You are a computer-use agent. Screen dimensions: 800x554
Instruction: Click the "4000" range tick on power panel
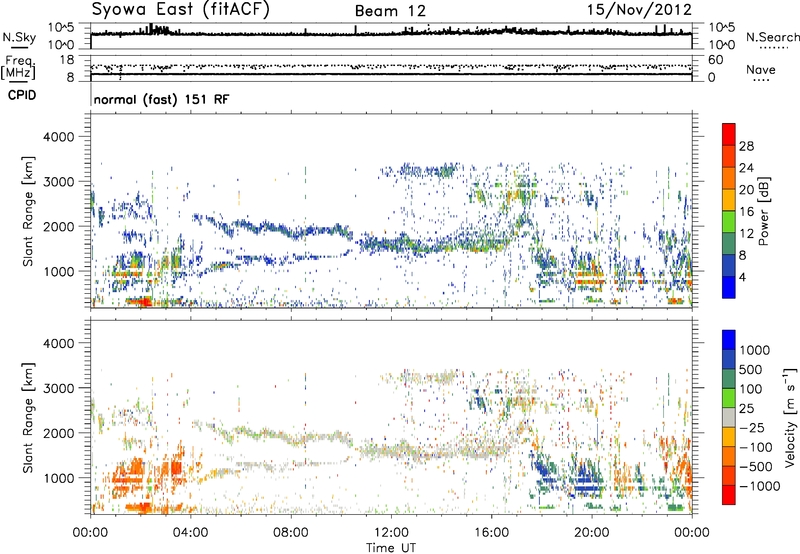pyautogui.click(x=59, y=137)
